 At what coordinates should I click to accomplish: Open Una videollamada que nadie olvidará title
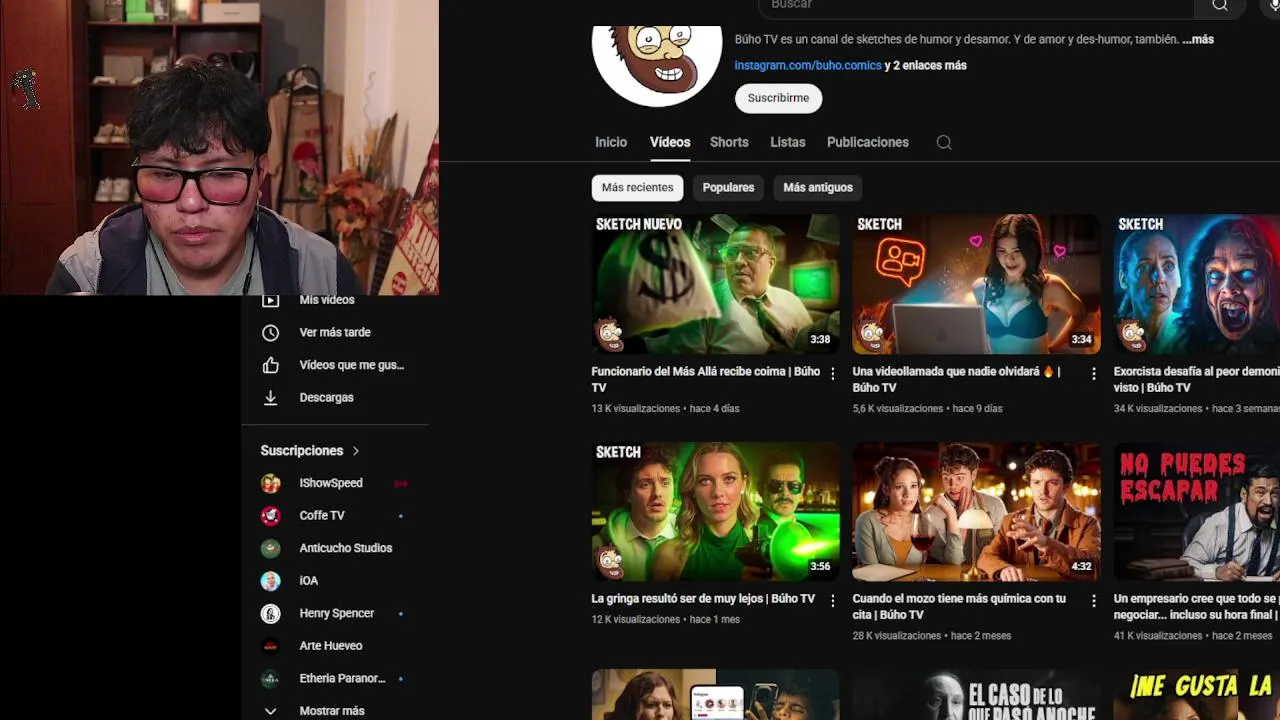click(x=956, y=379)
